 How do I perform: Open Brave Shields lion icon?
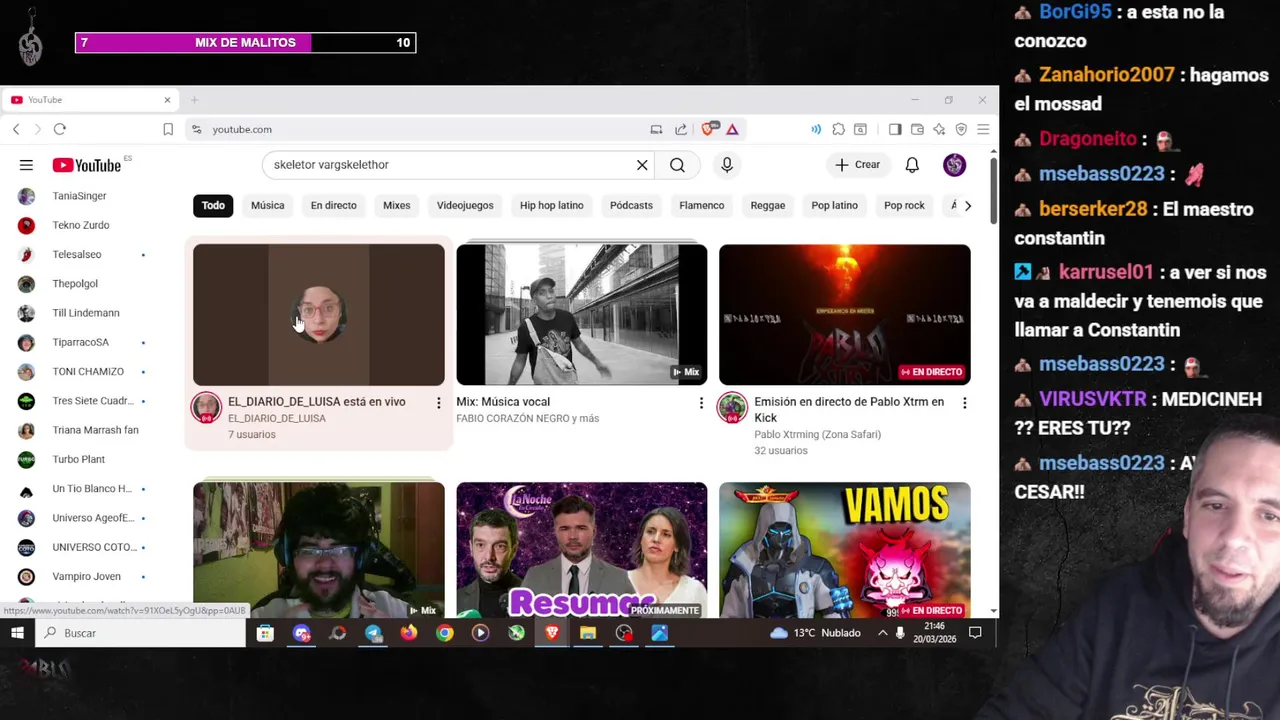coord(710,129)
